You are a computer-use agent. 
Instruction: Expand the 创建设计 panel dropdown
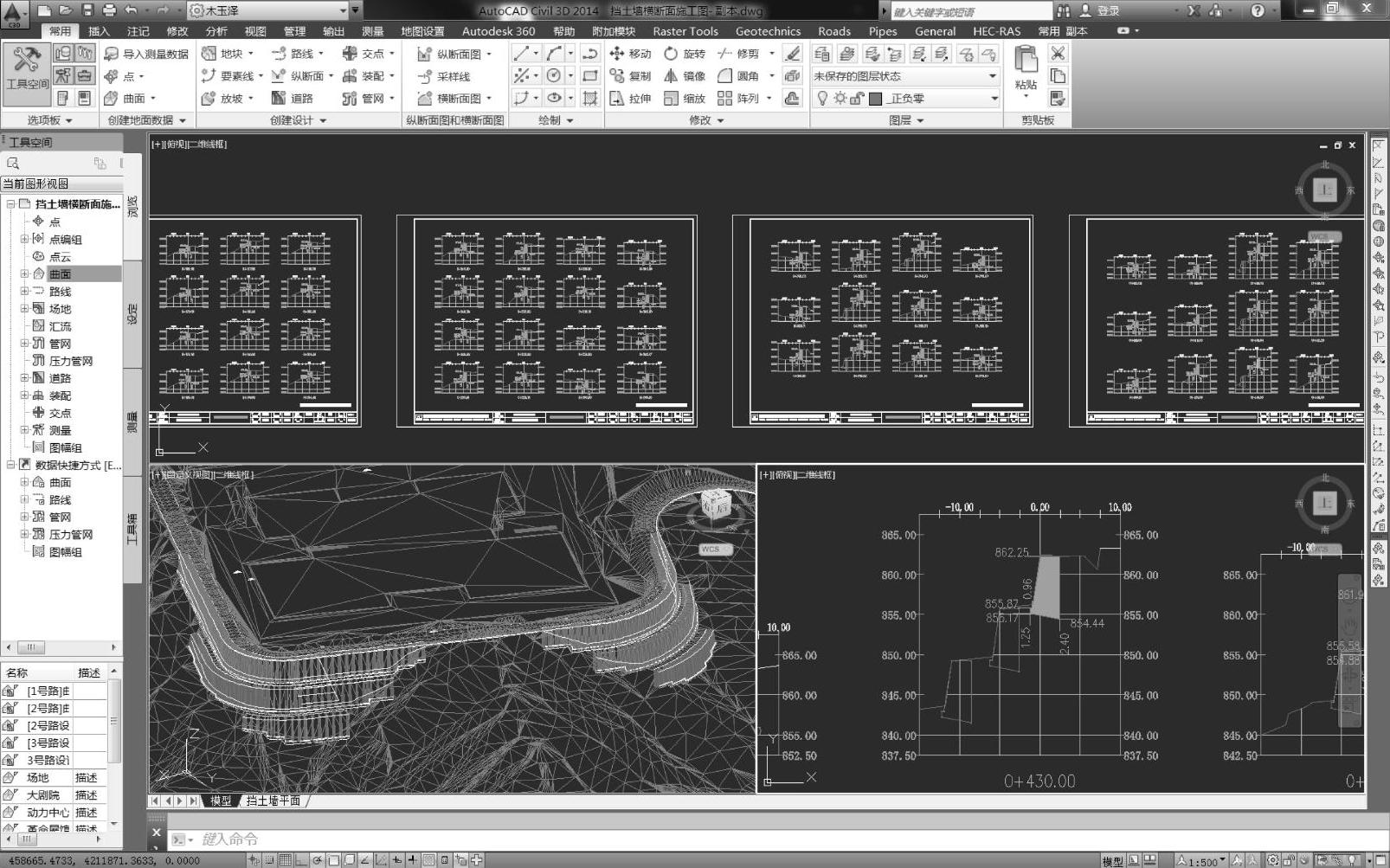pyautogui.click(x=299, y=120)
